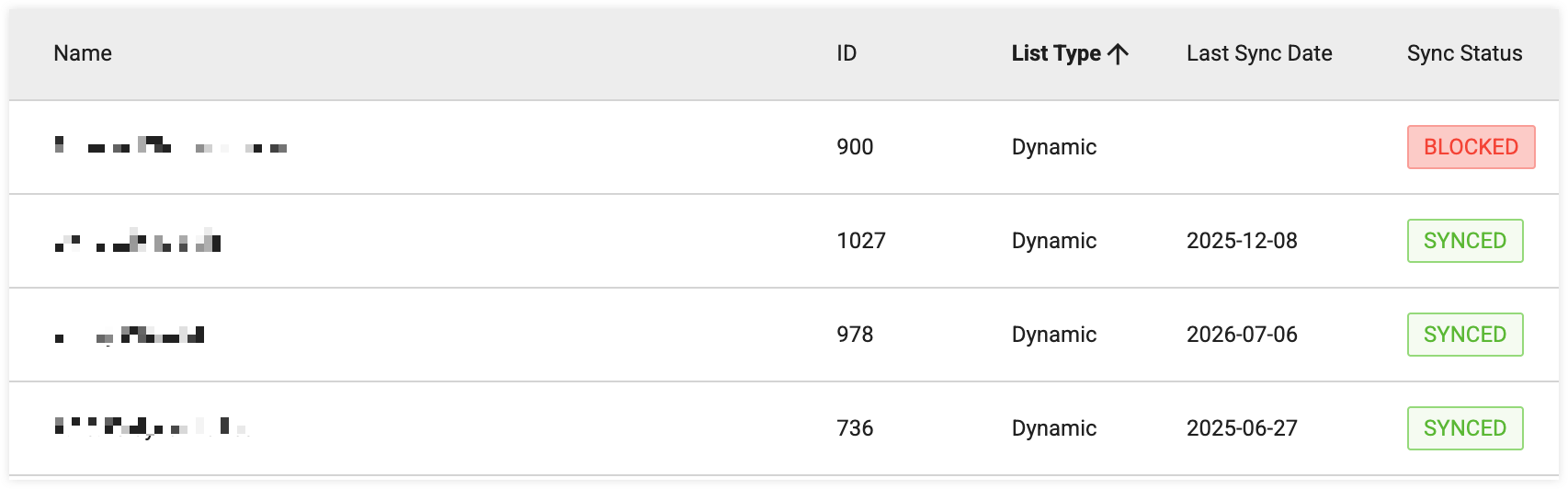The height and width of the screenshot is (489, 1568).
Task: Open the list name in row 900
Action: (x=171, y=145)
